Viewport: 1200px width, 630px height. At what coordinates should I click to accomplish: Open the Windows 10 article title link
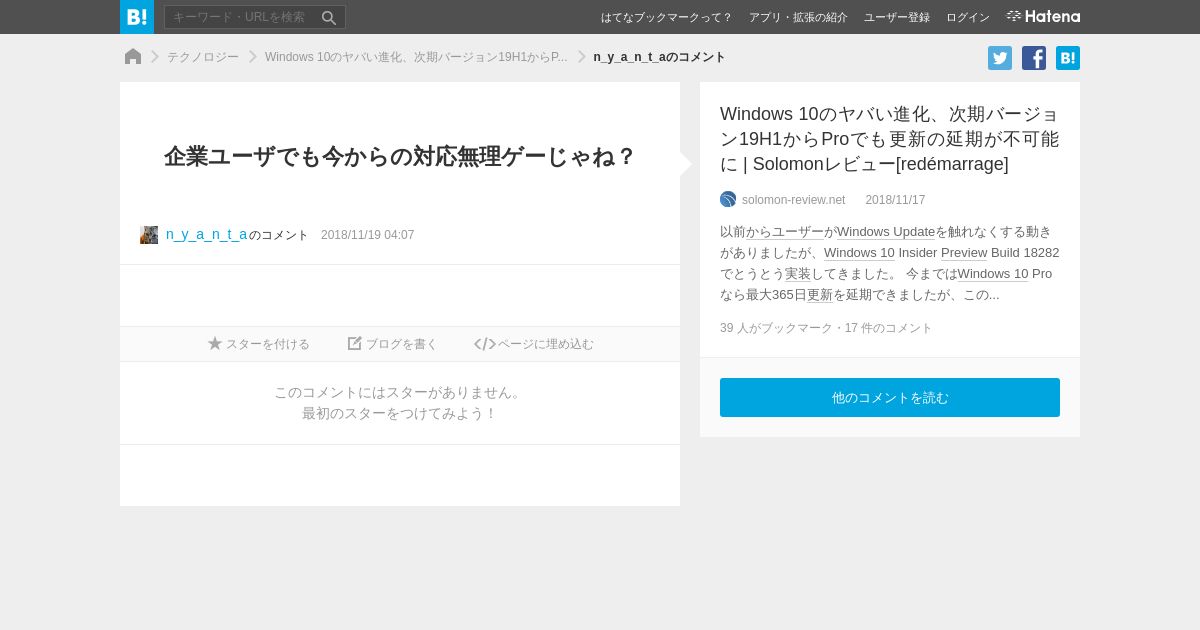click(x=889, y=139)
